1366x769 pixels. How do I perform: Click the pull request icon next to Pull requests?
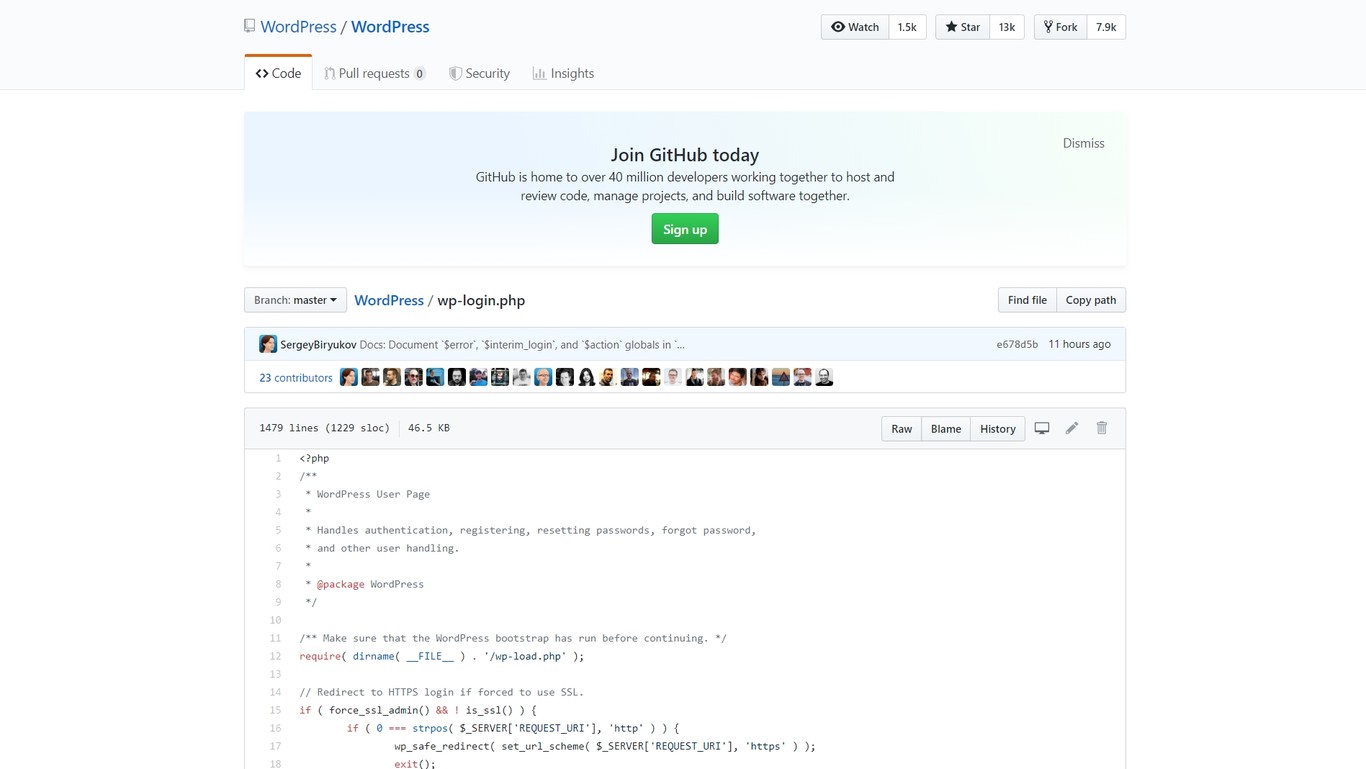(332, 72)
